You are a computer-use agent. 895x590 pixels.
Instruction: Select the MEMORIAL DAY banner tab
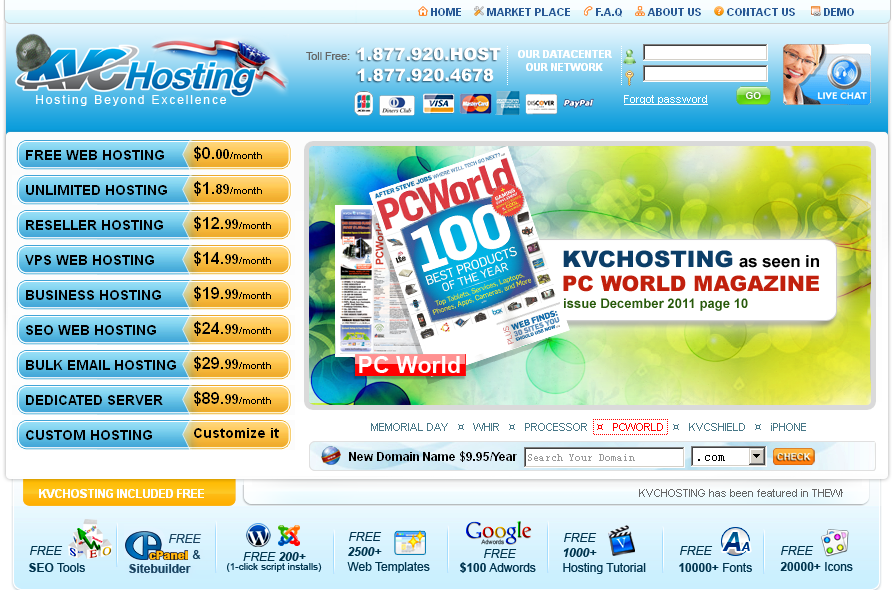pos(409,427)
